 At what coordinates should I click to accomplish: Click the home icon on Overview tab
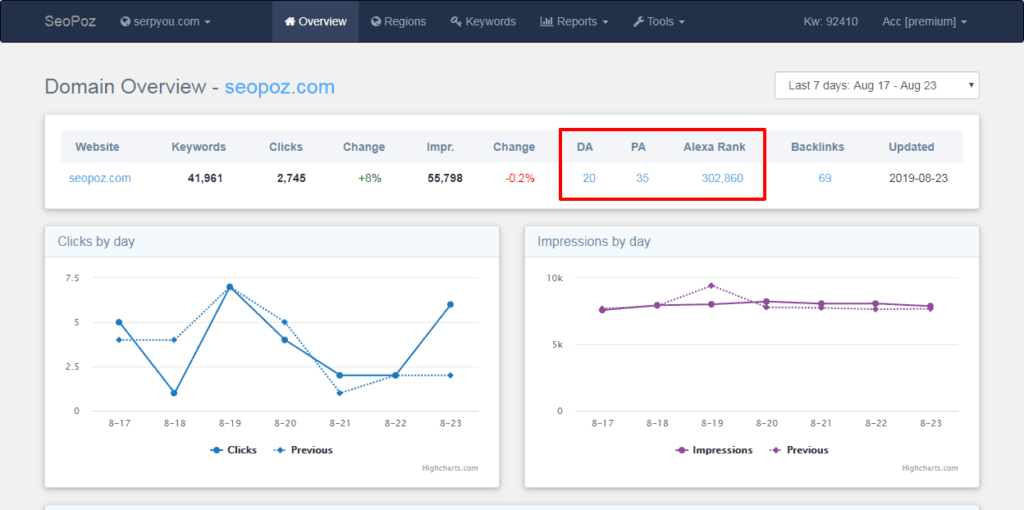coord(290,22)
